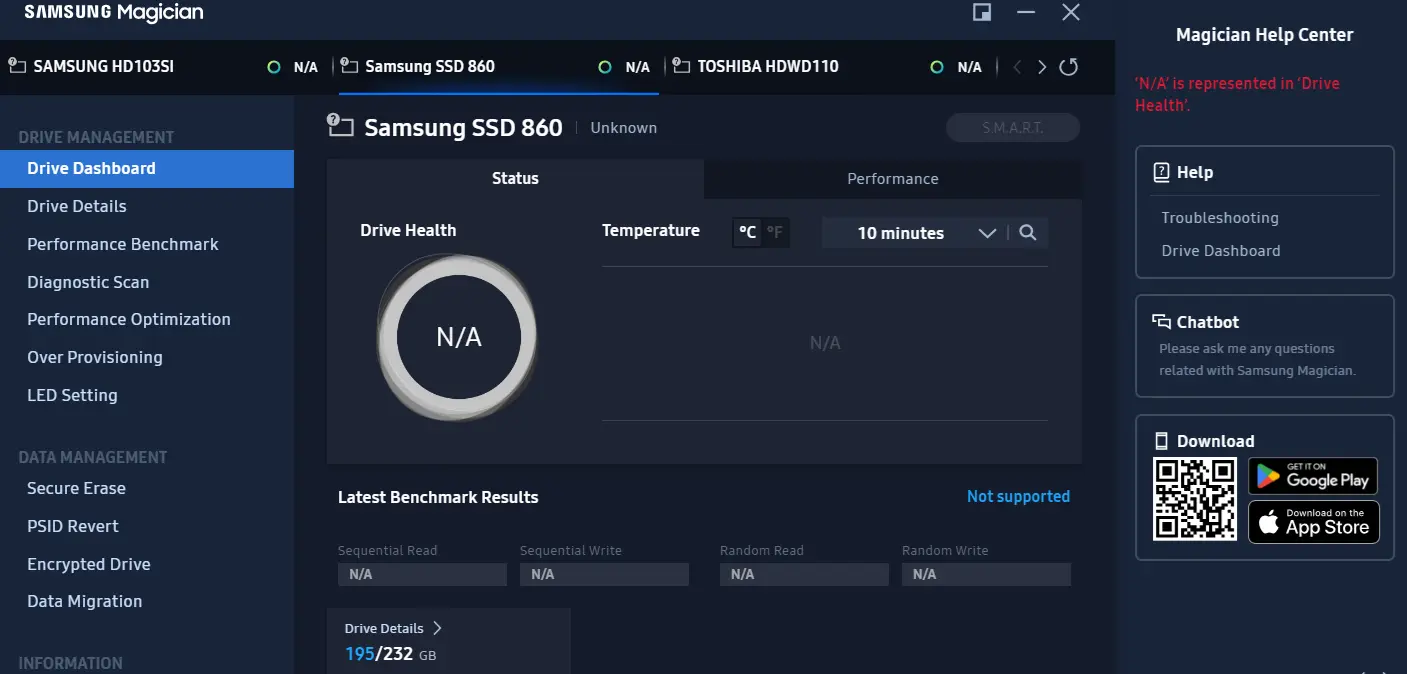The image size is (1407, 674).
Task: Click the Help question mark icon
Action: click(1161, 172)
